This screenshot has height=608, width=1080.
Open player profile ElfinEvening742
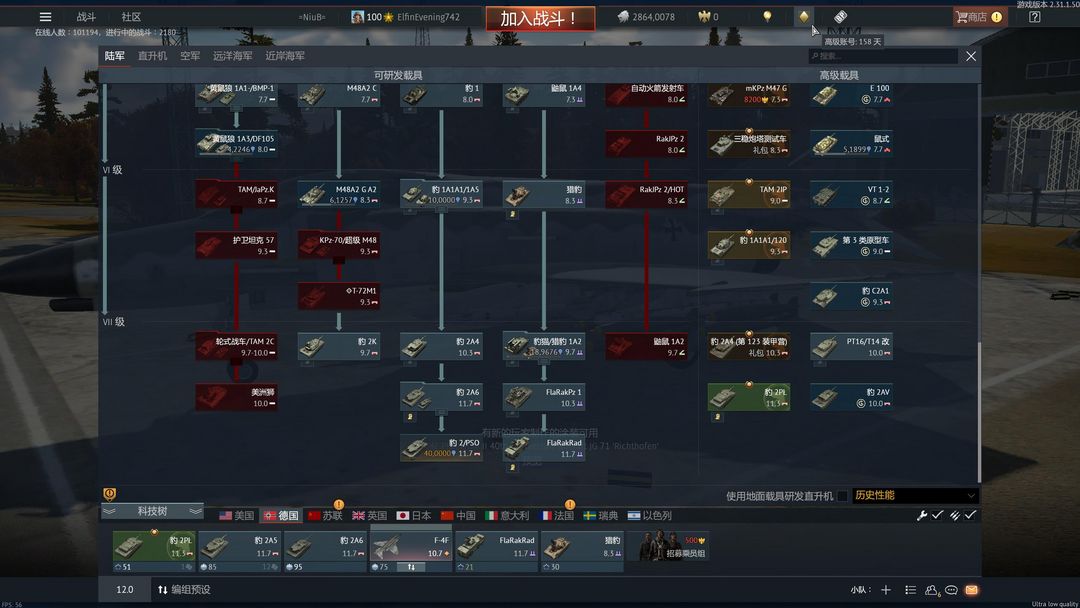428,17
